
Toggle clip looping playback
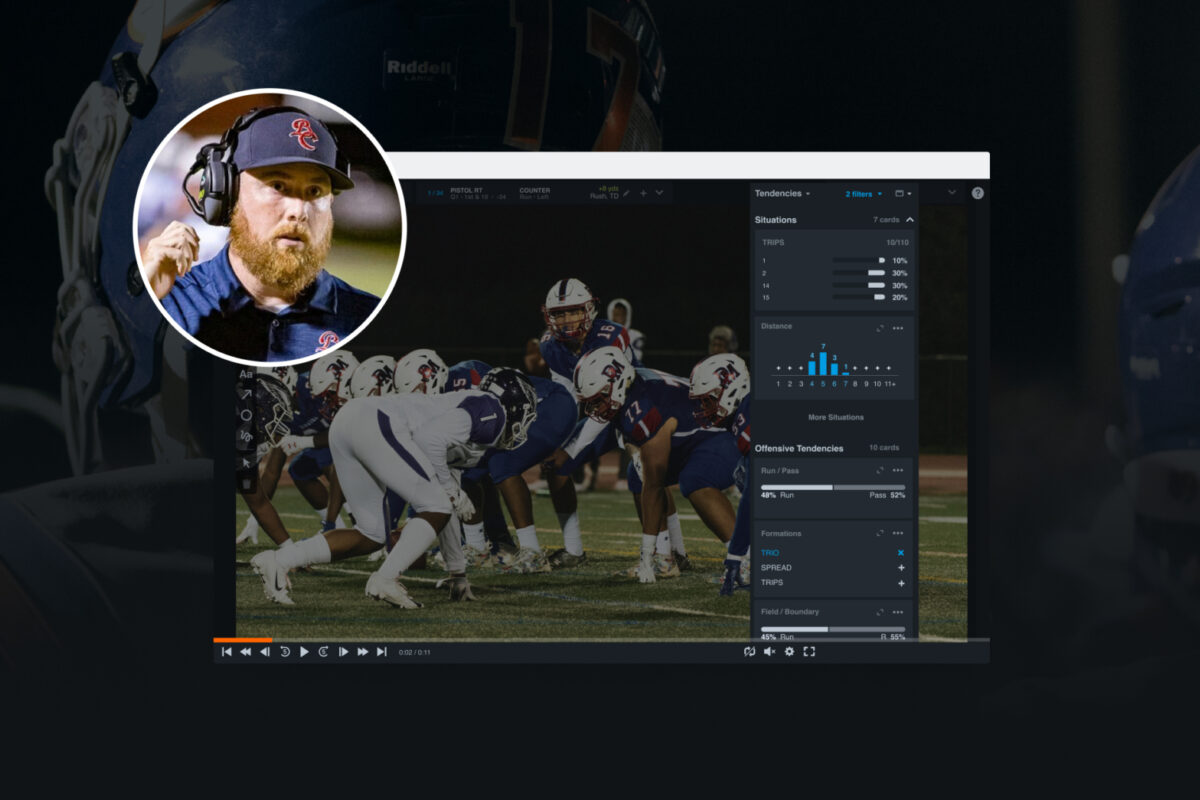coord(749,651)
